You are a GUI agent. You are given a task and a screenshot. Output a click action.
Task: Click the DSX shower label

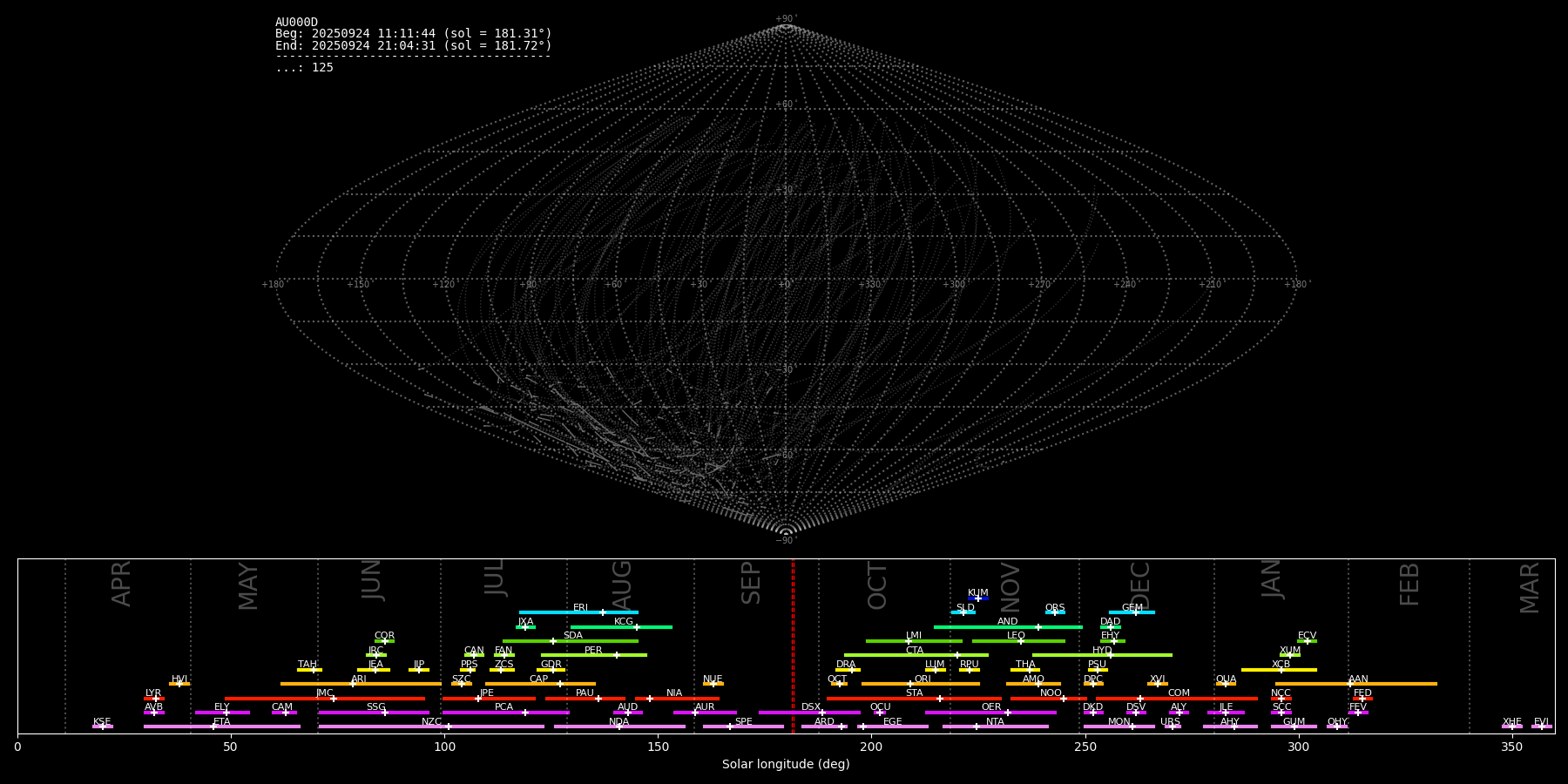(811, 707)
